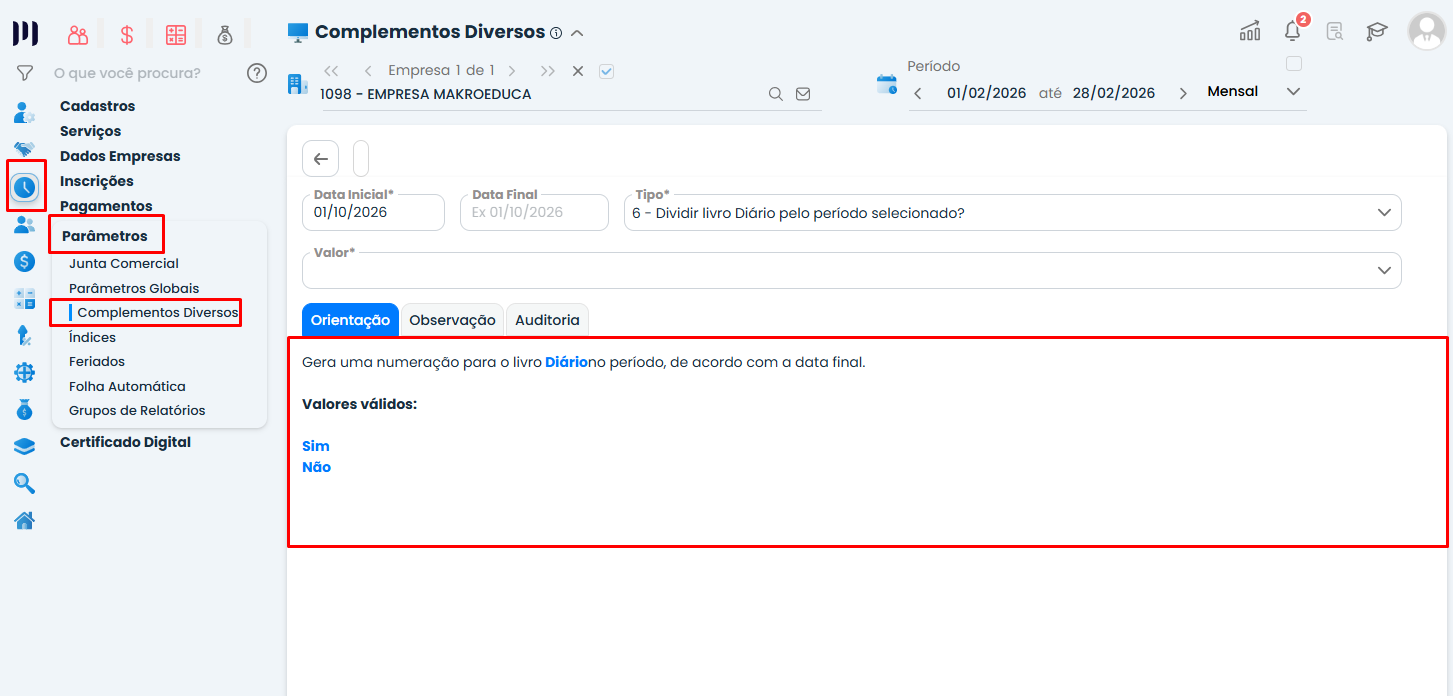Click the Data Final date field
The image size is (1453, 696).
535,212
